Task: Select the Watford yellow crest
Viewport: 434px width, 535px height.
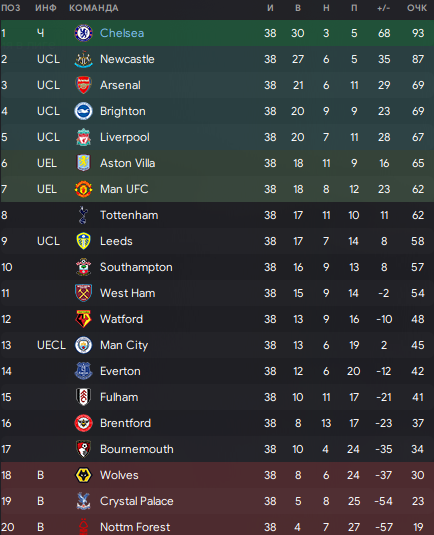Action: click(83, 319)
